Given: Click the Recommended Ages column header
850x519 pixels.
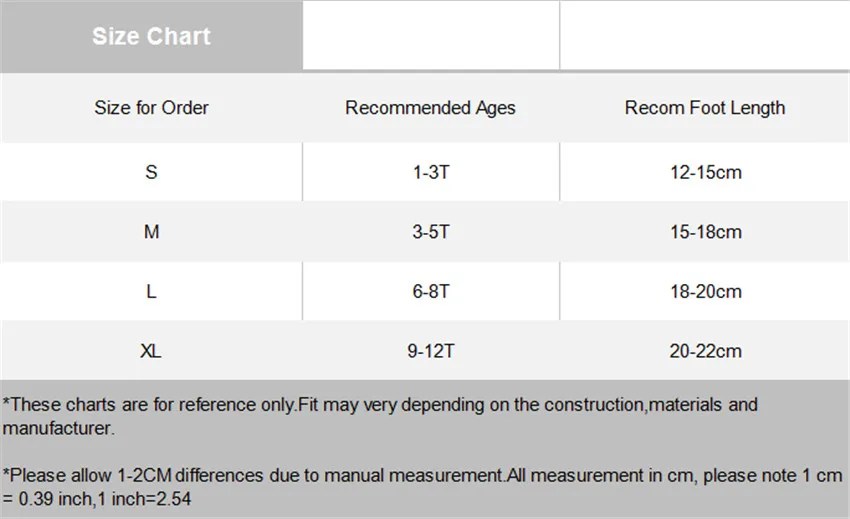Looking at the screenshot, I should click(430, 107).
